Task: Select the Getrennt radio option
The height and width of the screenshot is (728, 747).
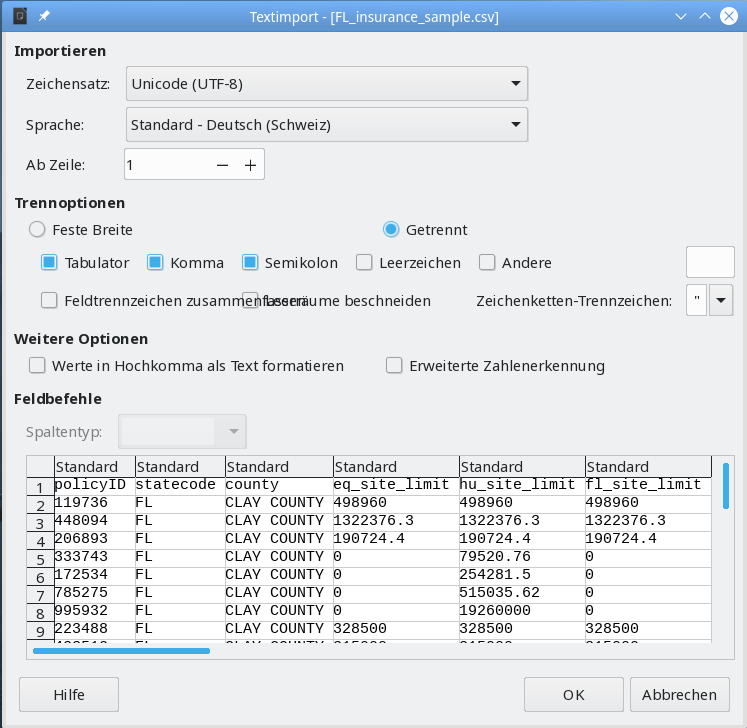Action: tap(393, 229)
